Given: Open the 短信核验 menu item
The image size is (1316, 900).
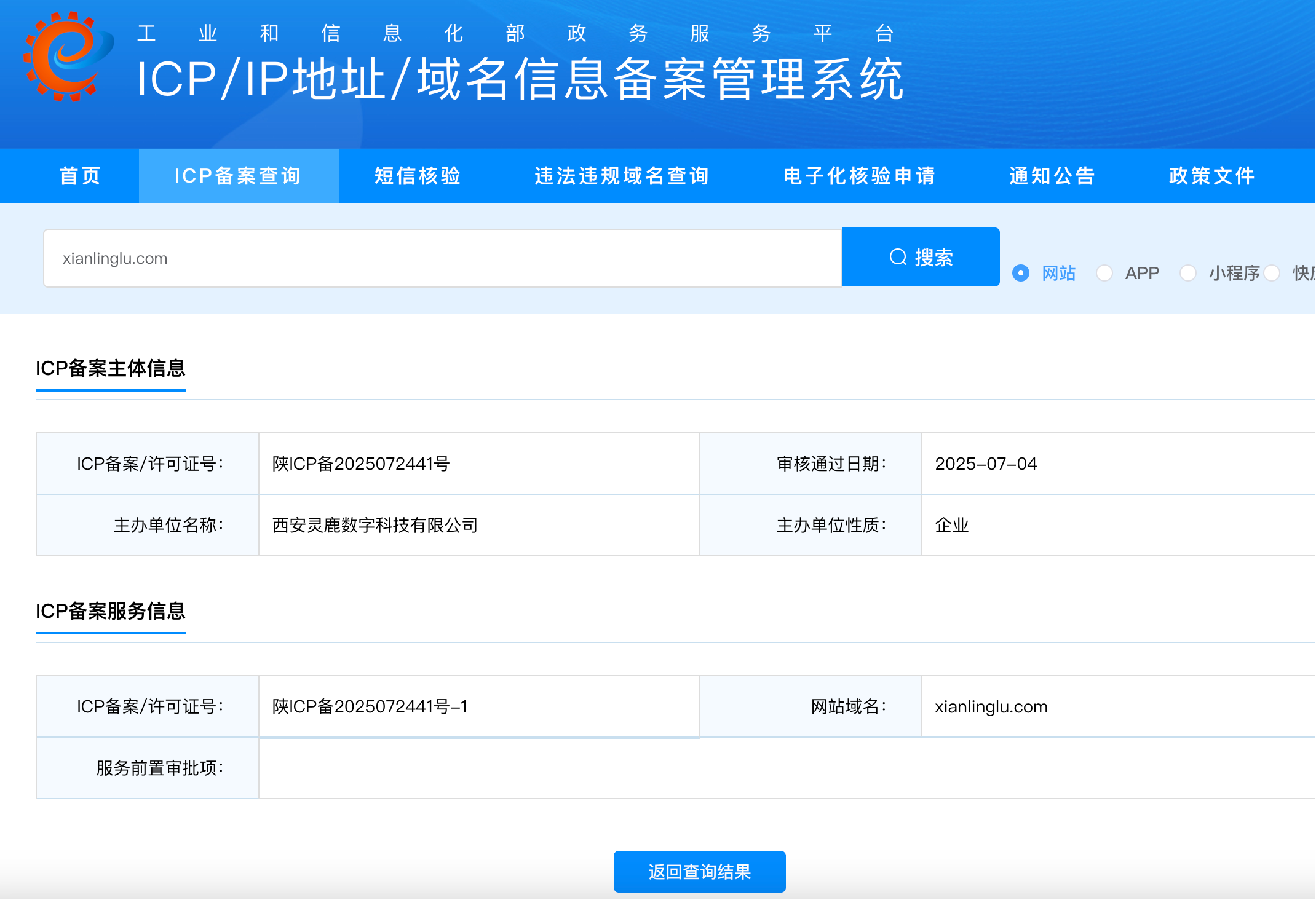Looking at the screenshot, I should click(x=418, y=176).
